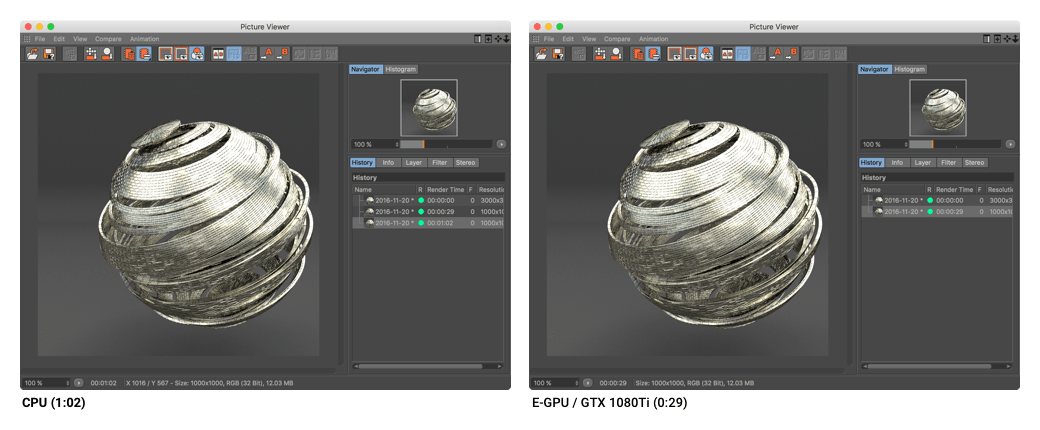The image size is (1040, 430).
Task: Switch to the Info tab in CPU window
Action: 389,163
